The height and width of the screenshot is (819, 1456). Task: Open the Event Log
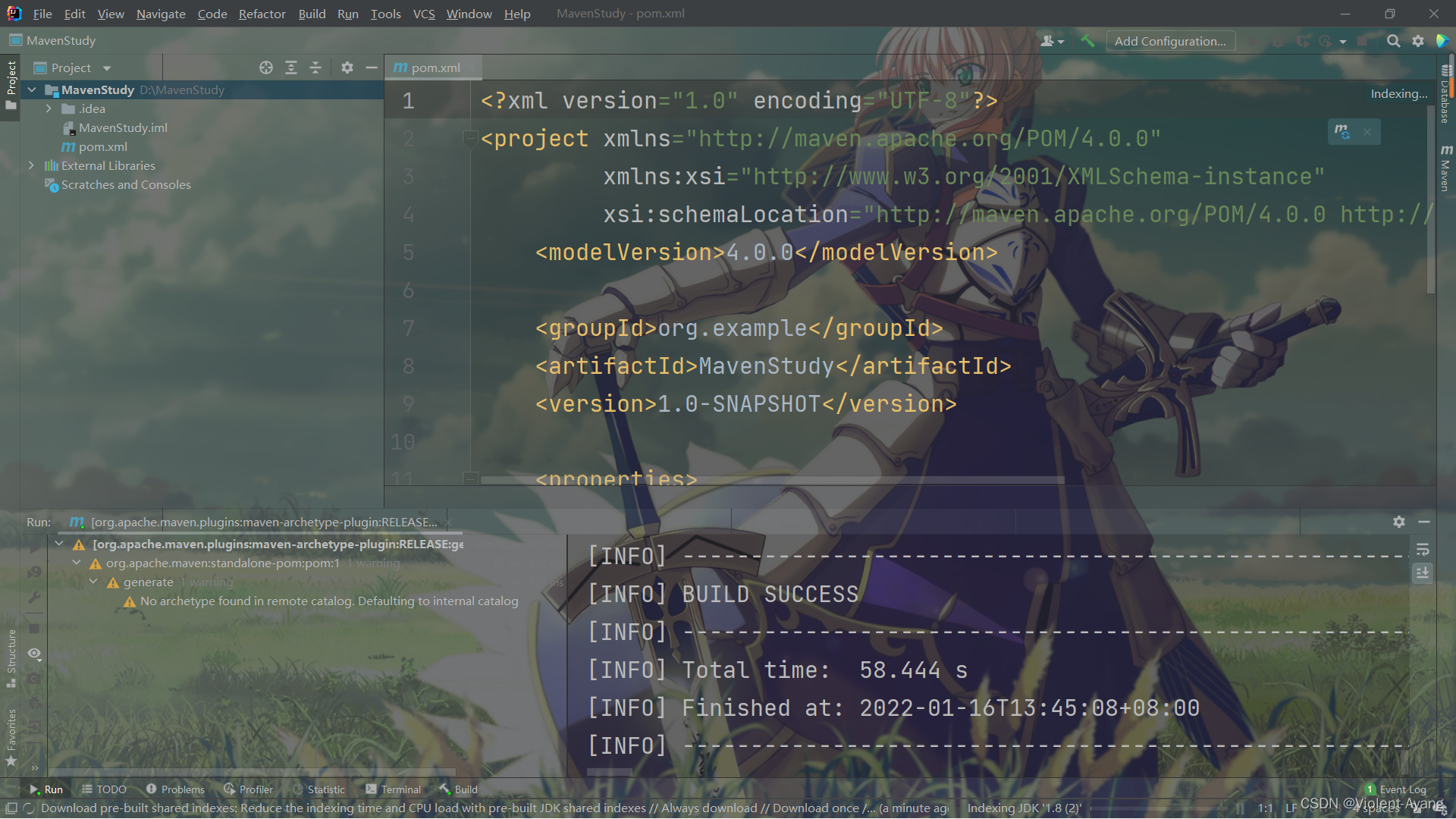(1396, 789)
